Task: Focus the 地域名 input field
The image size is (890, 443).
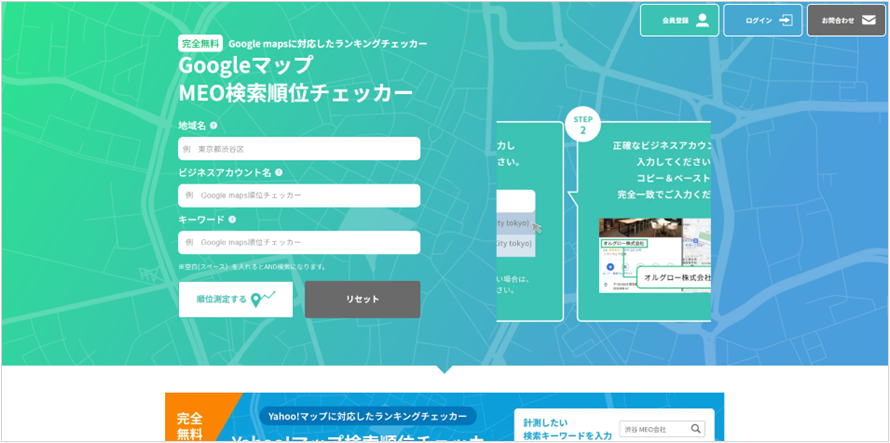Action: tap(299, 149)
